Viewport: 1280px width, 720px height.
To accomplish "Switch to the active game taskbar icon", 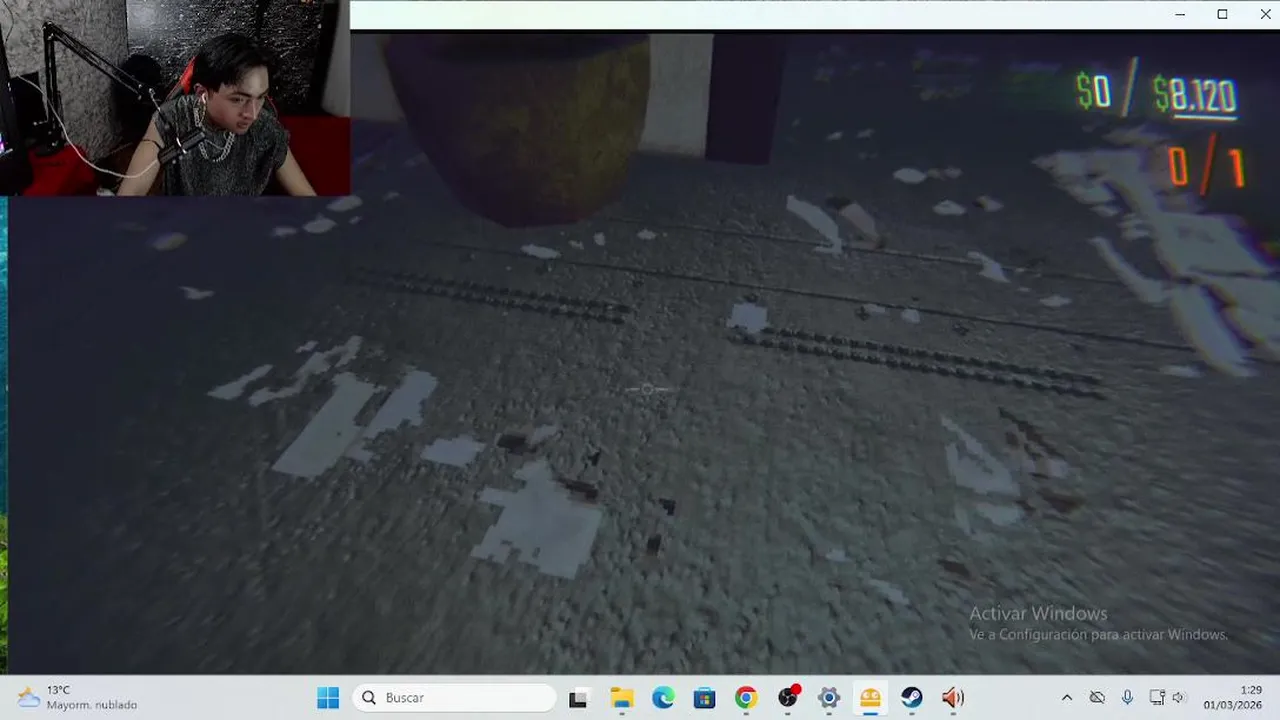I will (x=871, y=698).
